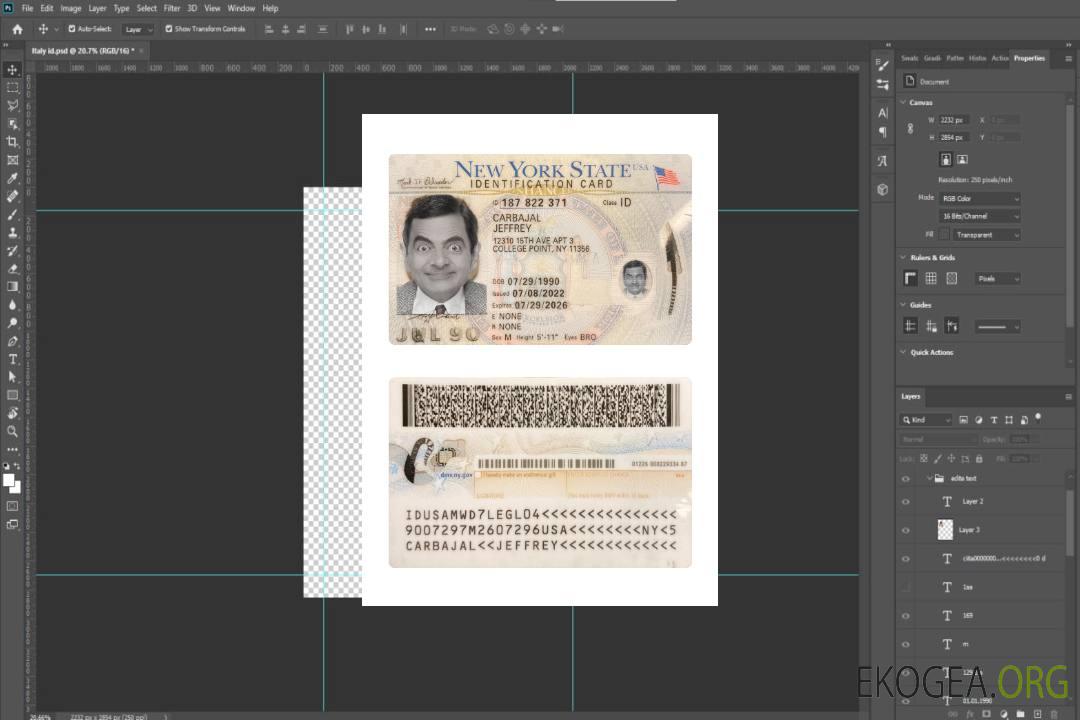The image size is (1080, 720).
Task: Select the Eraser tool
Action: (12, 269)
